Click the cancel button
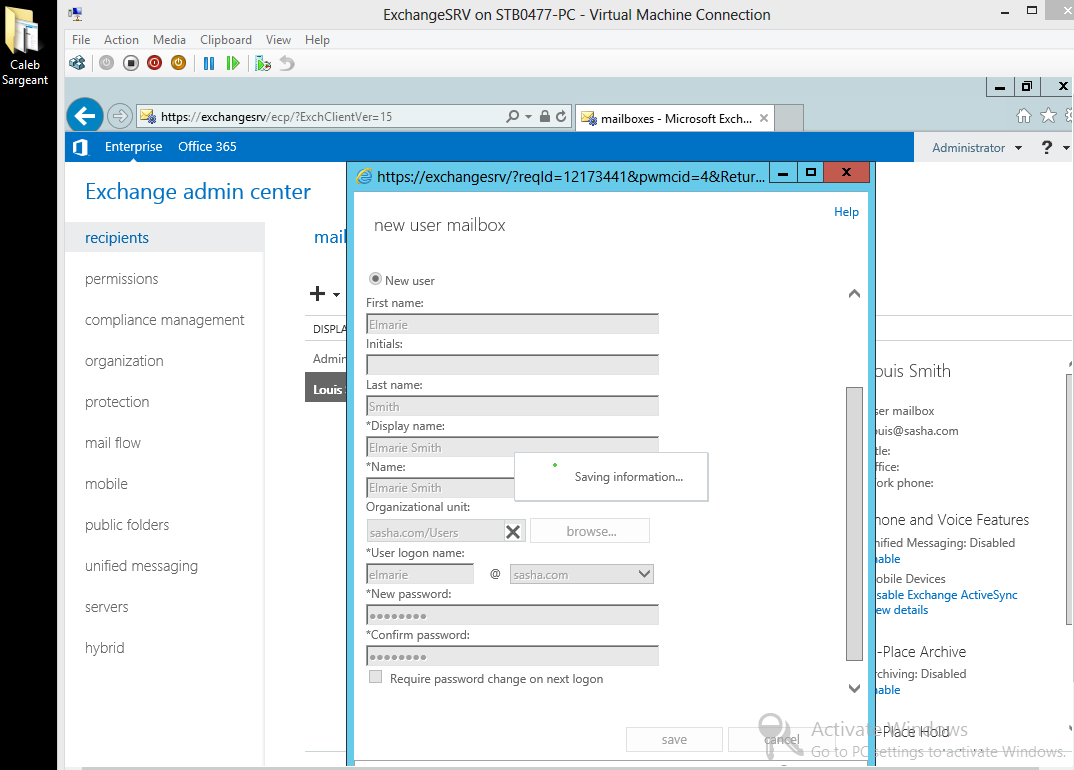Screen dimensions: 1074x770 (781, 739)
